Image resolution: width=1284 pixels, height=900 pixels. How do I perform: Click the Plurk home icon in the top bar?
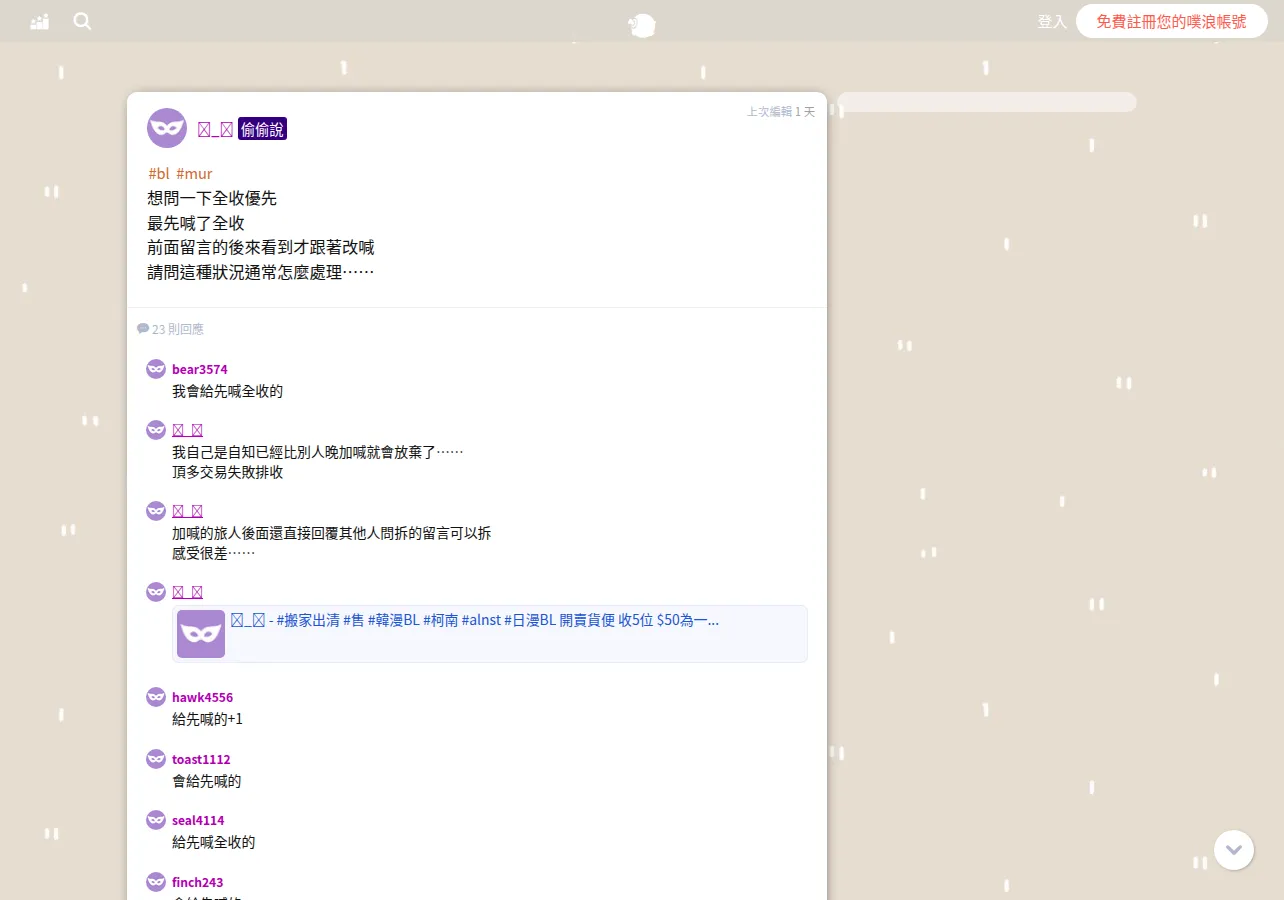click(40, 21)
